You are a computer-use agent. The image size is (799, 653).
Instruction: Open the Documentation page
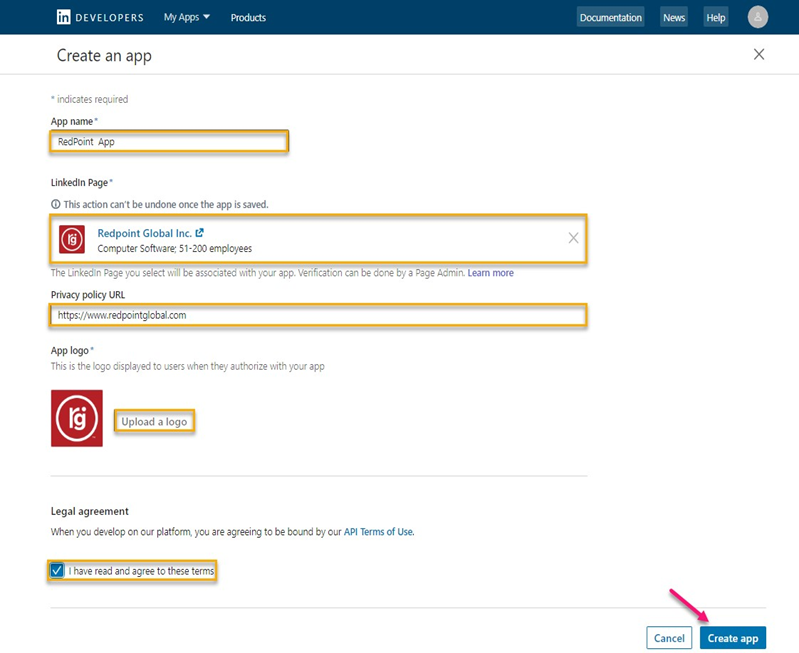tap(610, 17)
